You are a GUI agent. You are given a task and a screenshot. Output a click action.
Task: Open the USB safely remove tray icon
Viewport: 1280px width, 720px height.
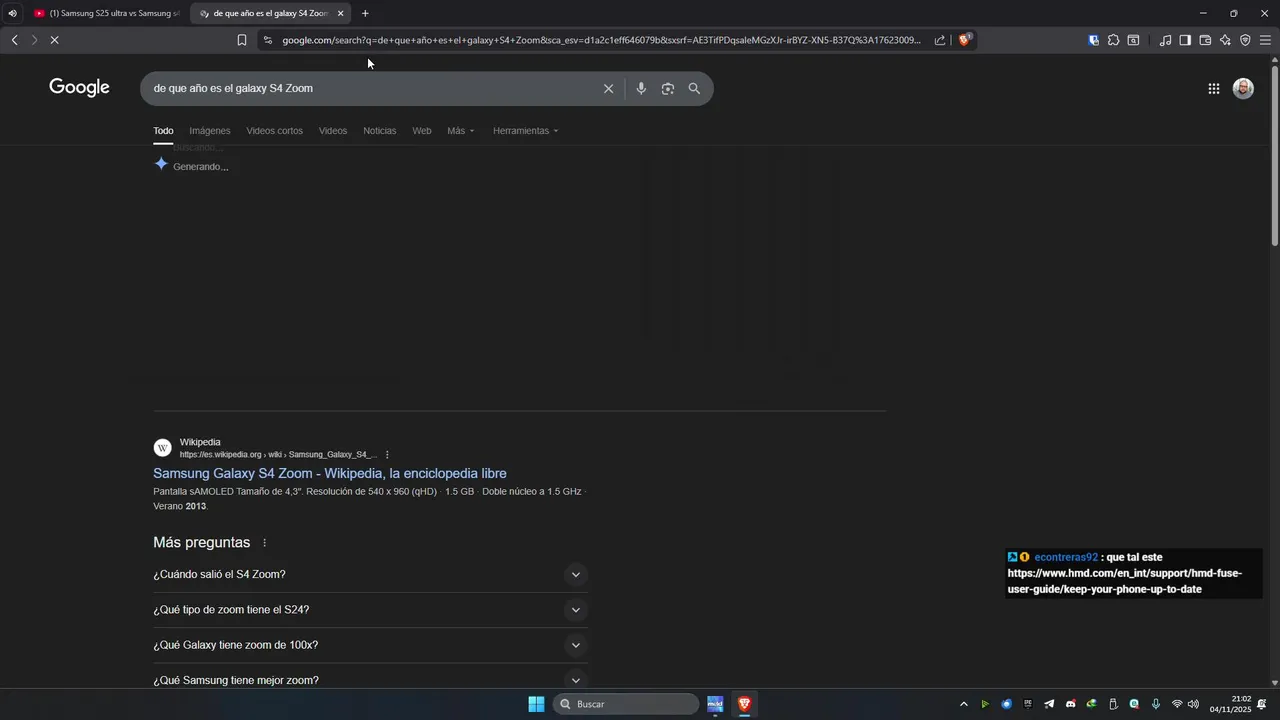[x=1113, y=704]
